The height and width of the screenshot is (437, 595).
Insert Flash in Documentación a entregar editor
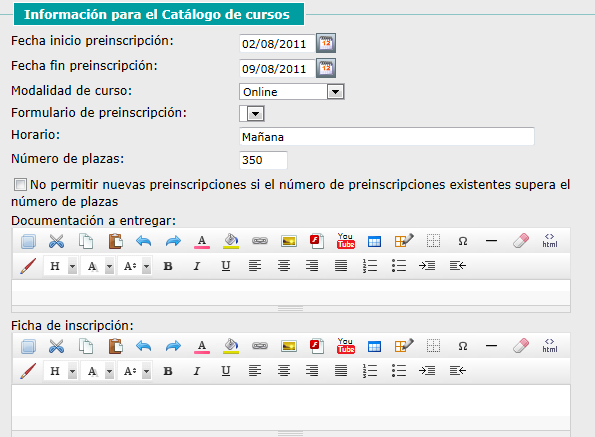coord(317,241)
